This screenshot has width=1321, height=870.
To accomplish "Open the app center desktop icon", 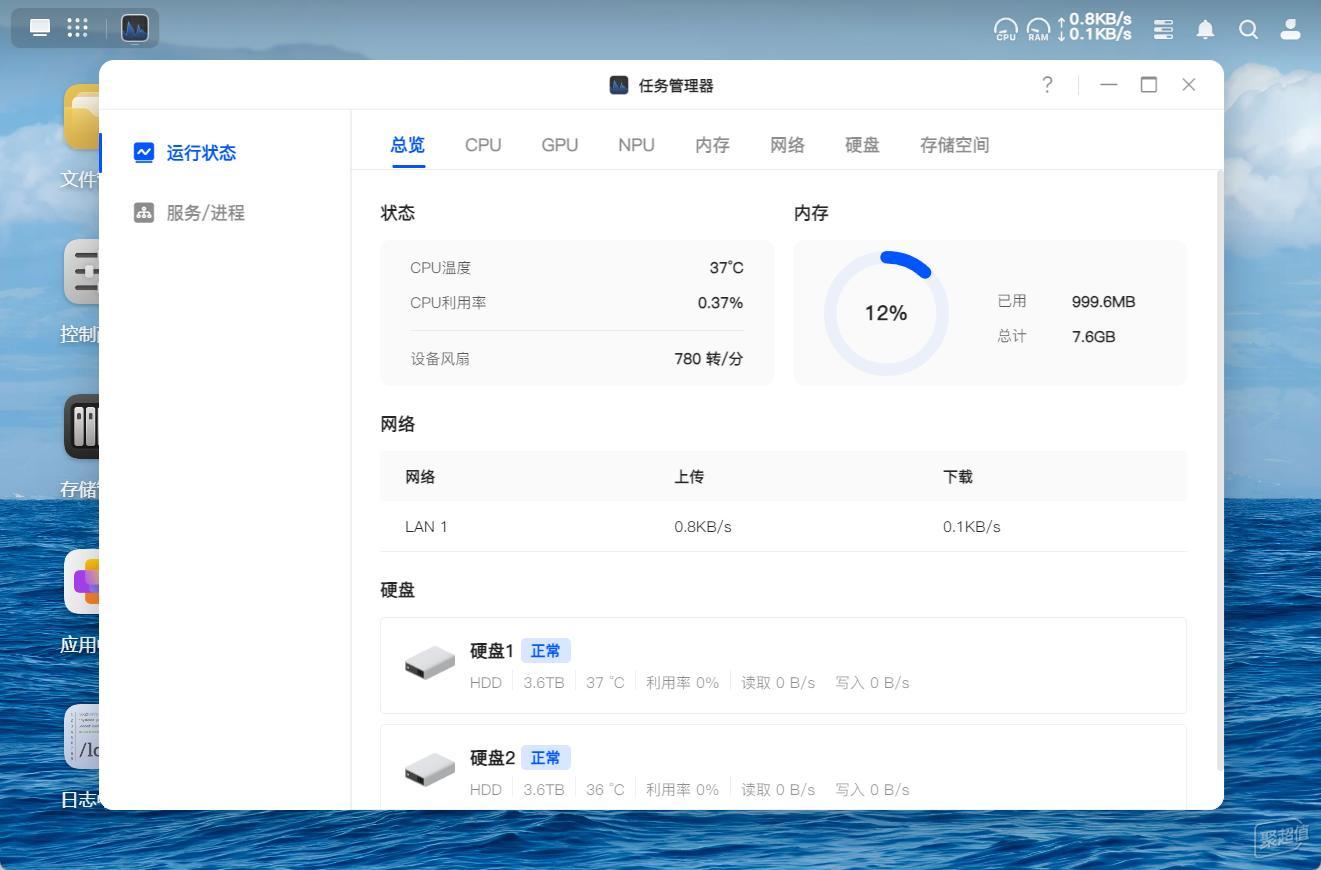I will [x=82, y=582].
